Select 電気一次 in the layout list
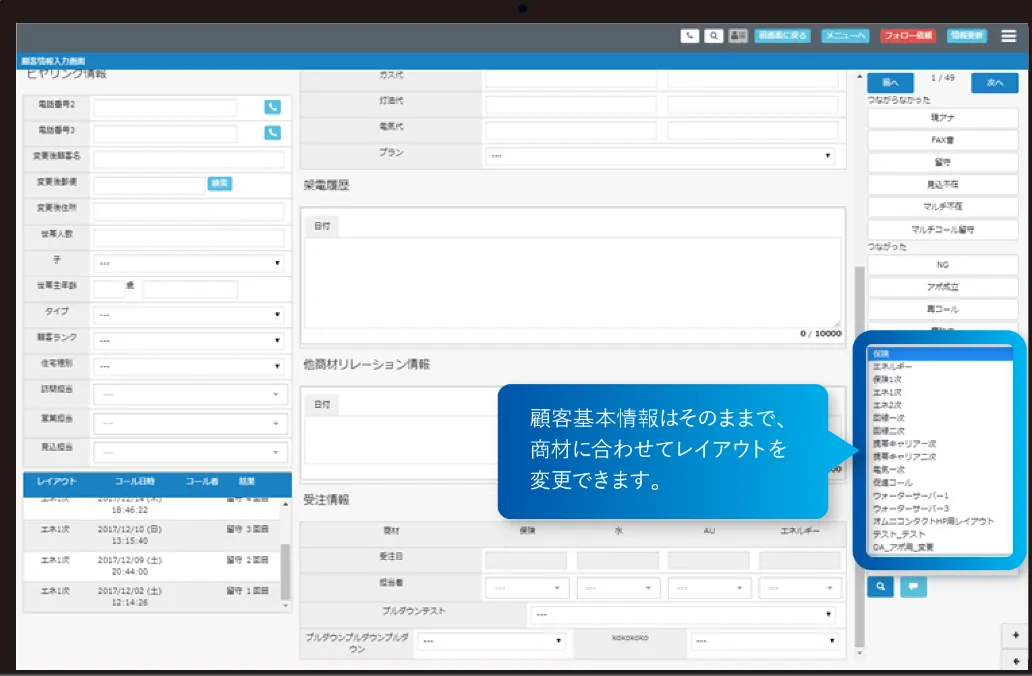Image resolution: width=1032 pixels, height=676 pixels. pyautogui.click(x=939, y=470)
